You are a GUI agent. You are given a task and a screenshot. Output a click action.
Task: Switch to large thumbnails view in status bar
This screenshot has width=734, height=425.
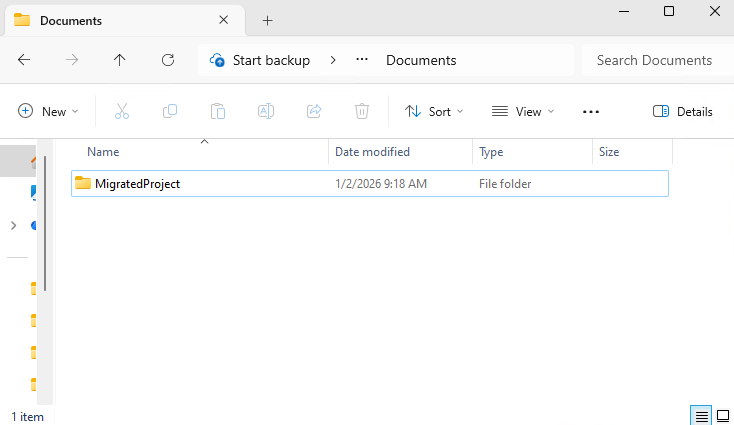pyautogui.click(x=722, y=416)
